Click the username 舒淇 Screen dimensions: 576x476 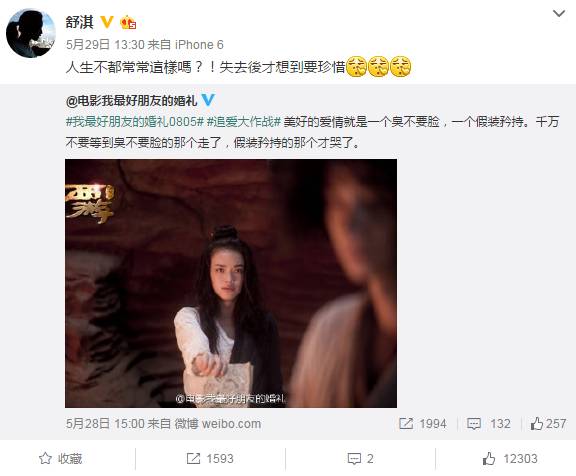coord(80,22)
